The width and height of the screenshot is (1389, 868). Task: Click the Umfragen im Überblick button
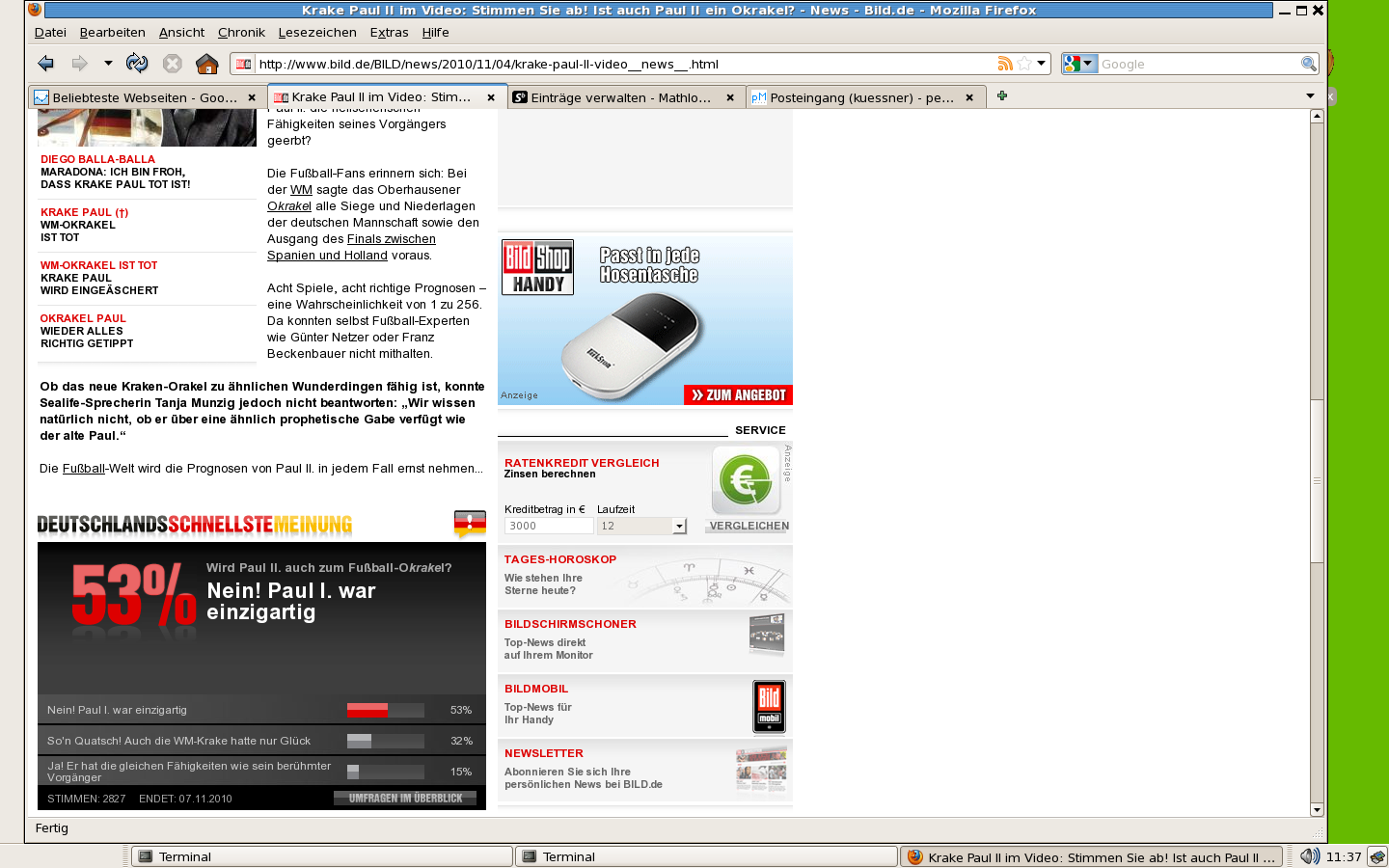(405, 799)
